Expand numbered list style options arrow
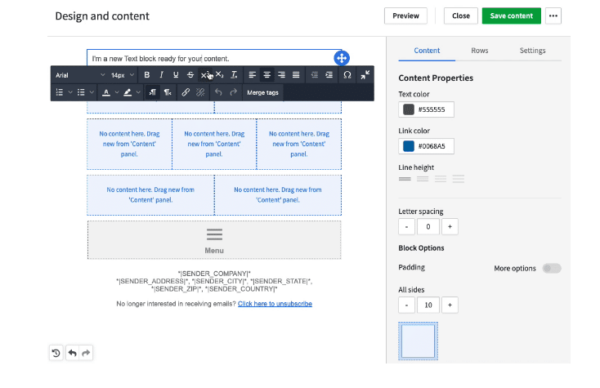Screen dimensions: 600x388 (70, 92)
